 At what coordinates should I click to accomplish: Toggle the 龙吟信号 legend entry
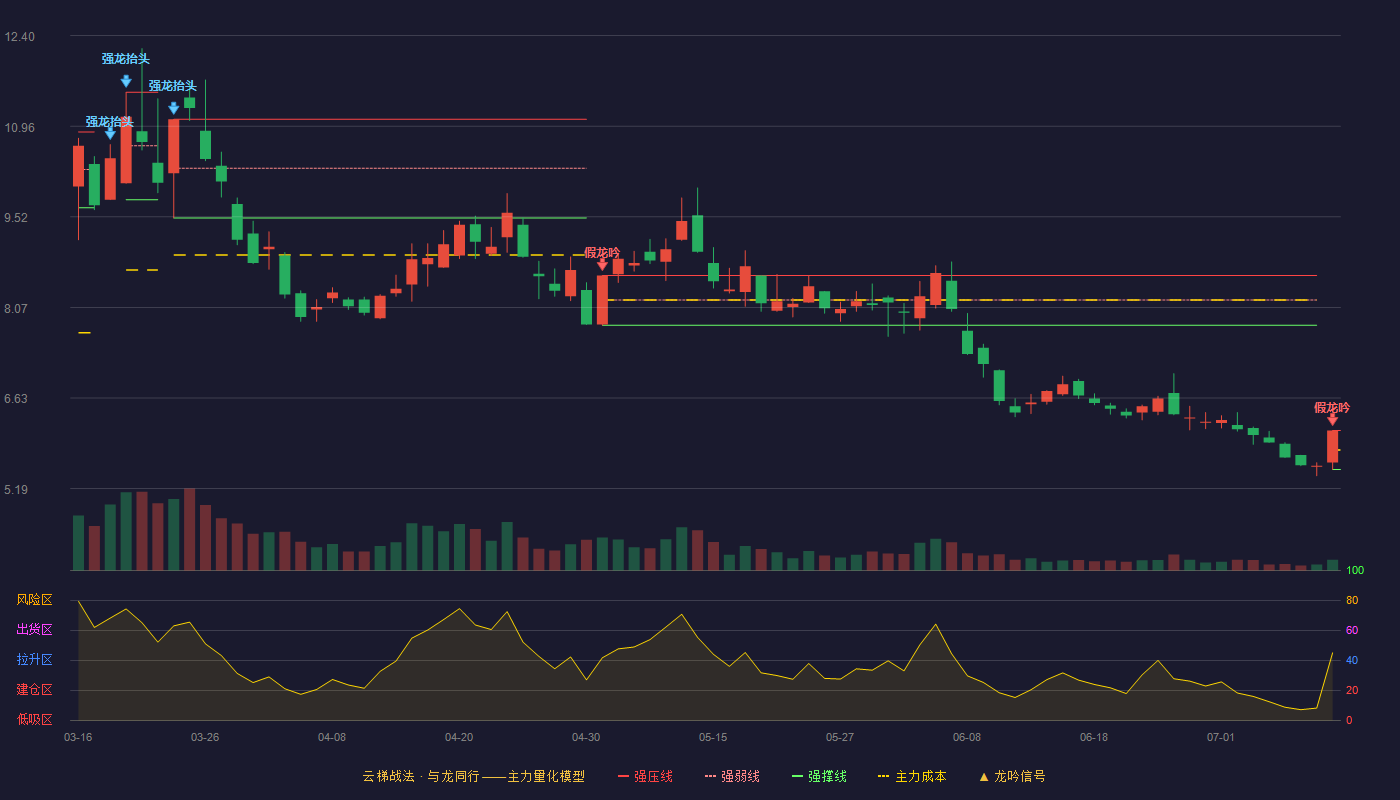[x=1012, y=776]
